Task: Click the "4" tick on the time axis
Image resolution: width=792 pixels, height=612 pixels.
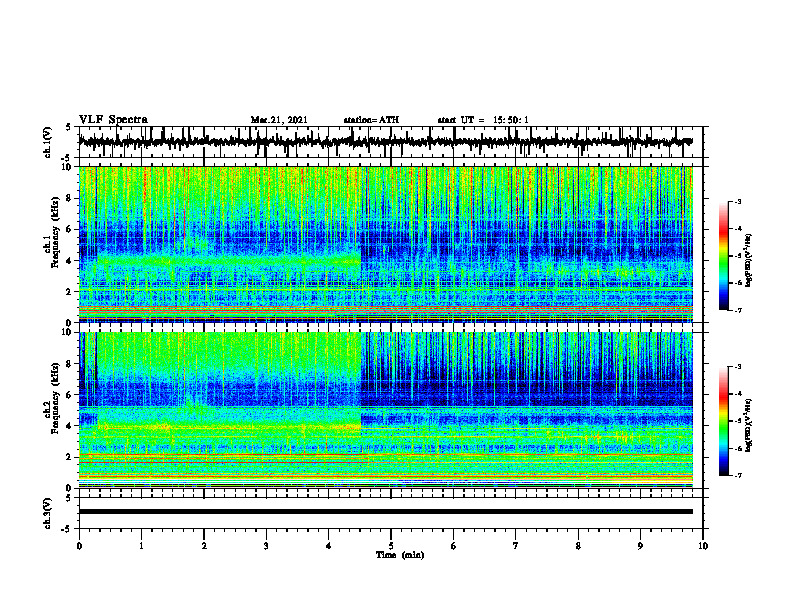Action: (x=329, y=546)
